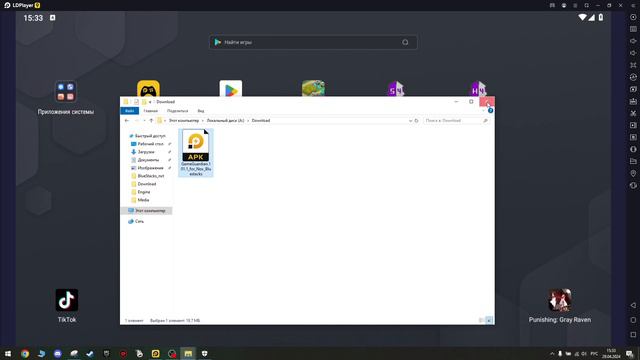Open the Главная ribbon tab
640x360 pixels.
pos(151,111)
